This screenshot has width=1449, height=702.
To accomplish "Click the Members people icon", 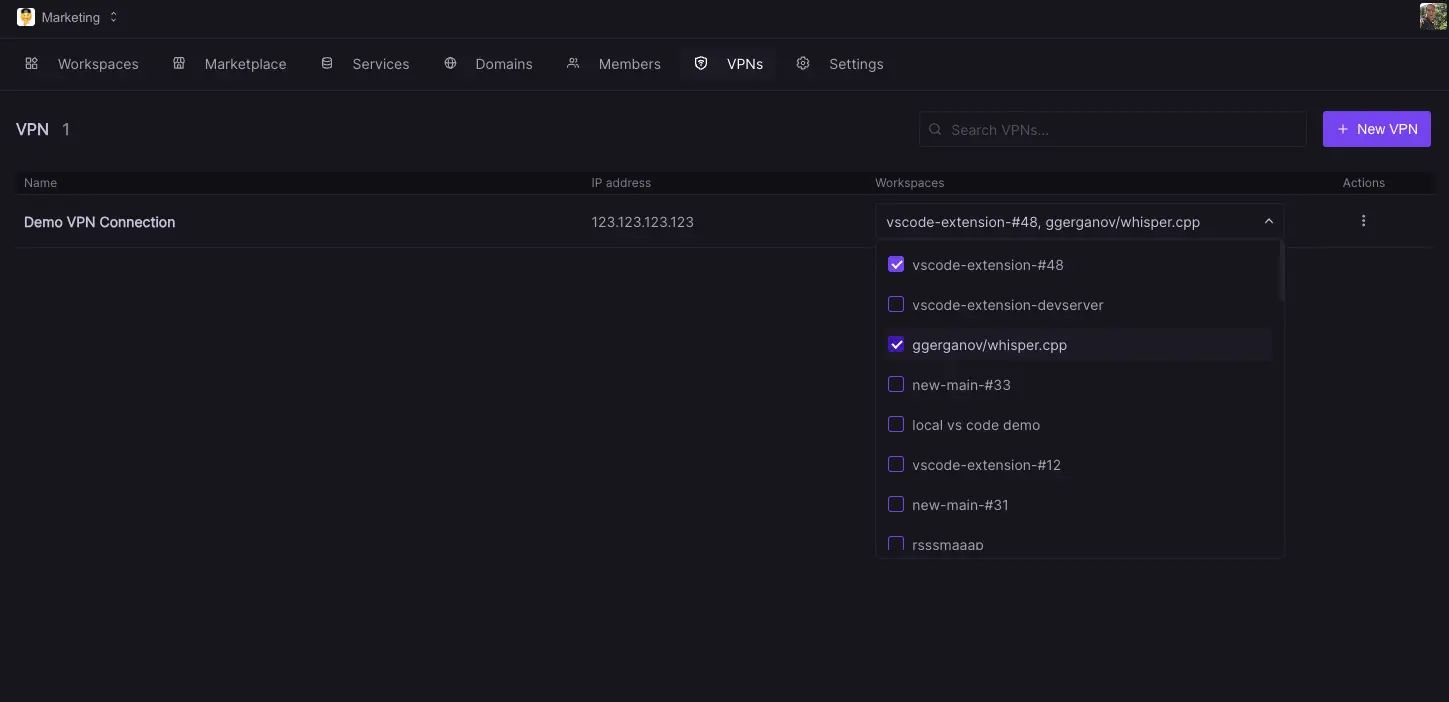I will pyautogui.click(x=572, y=63).
